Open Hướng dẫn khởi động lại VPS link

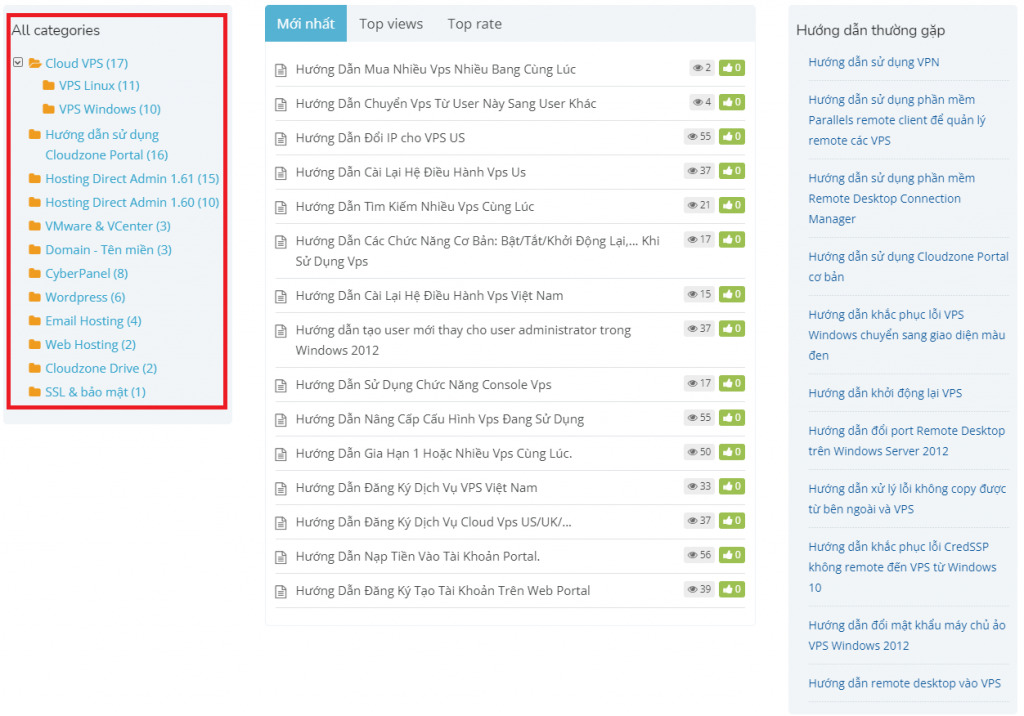(x=884, y=393)
